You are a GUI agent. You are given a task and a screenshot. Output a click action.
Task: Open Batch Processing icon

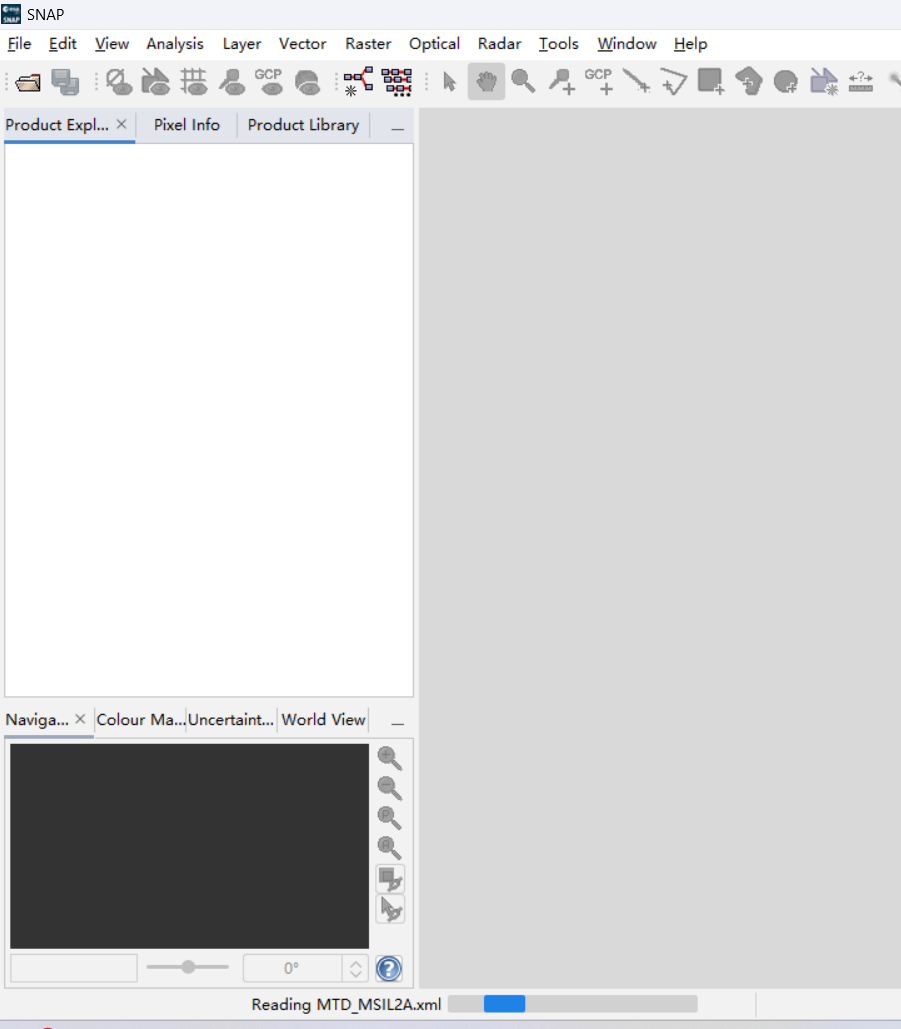(x=397, y=82)
